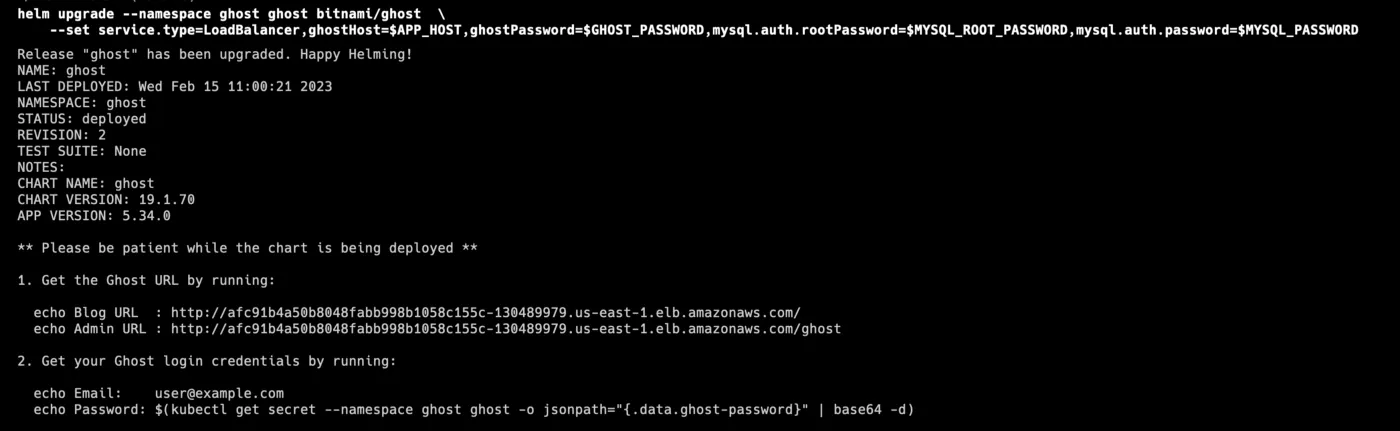
Task: Click the LAST DEPLOYED timestamp line
Action: pos(174,86)
